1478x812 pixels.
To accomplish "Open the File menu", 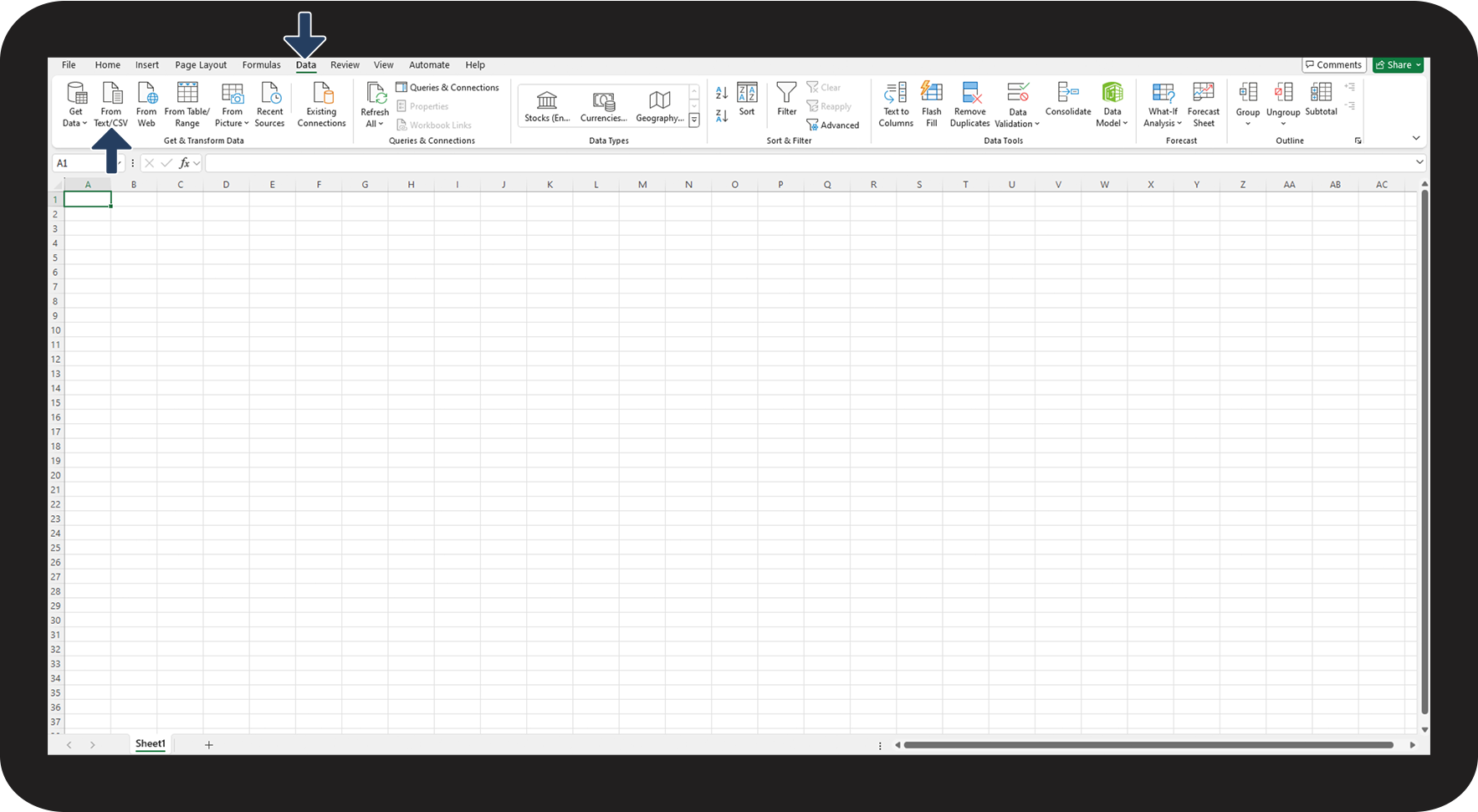I will 69,65.
